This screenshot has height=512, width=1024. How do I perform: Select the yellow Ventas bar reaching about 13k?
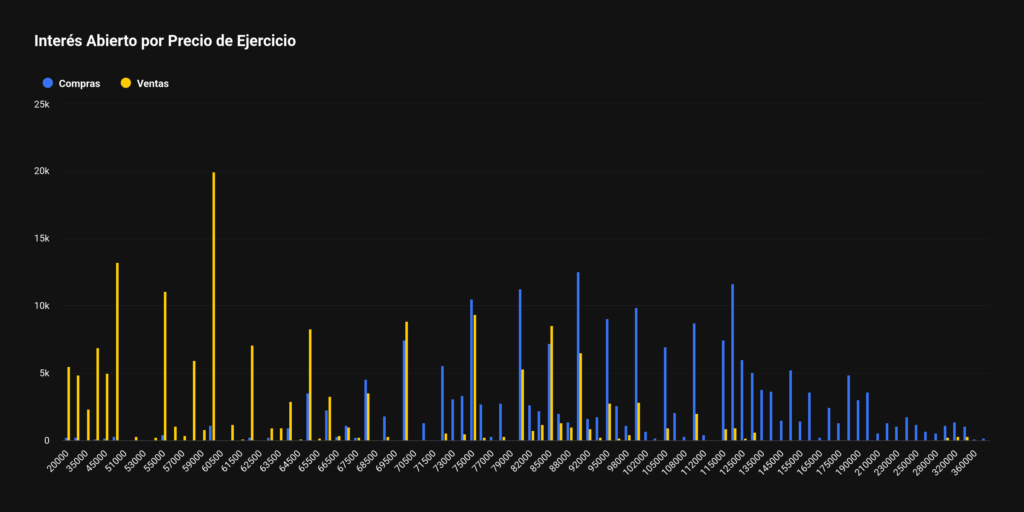coord(117,350)
